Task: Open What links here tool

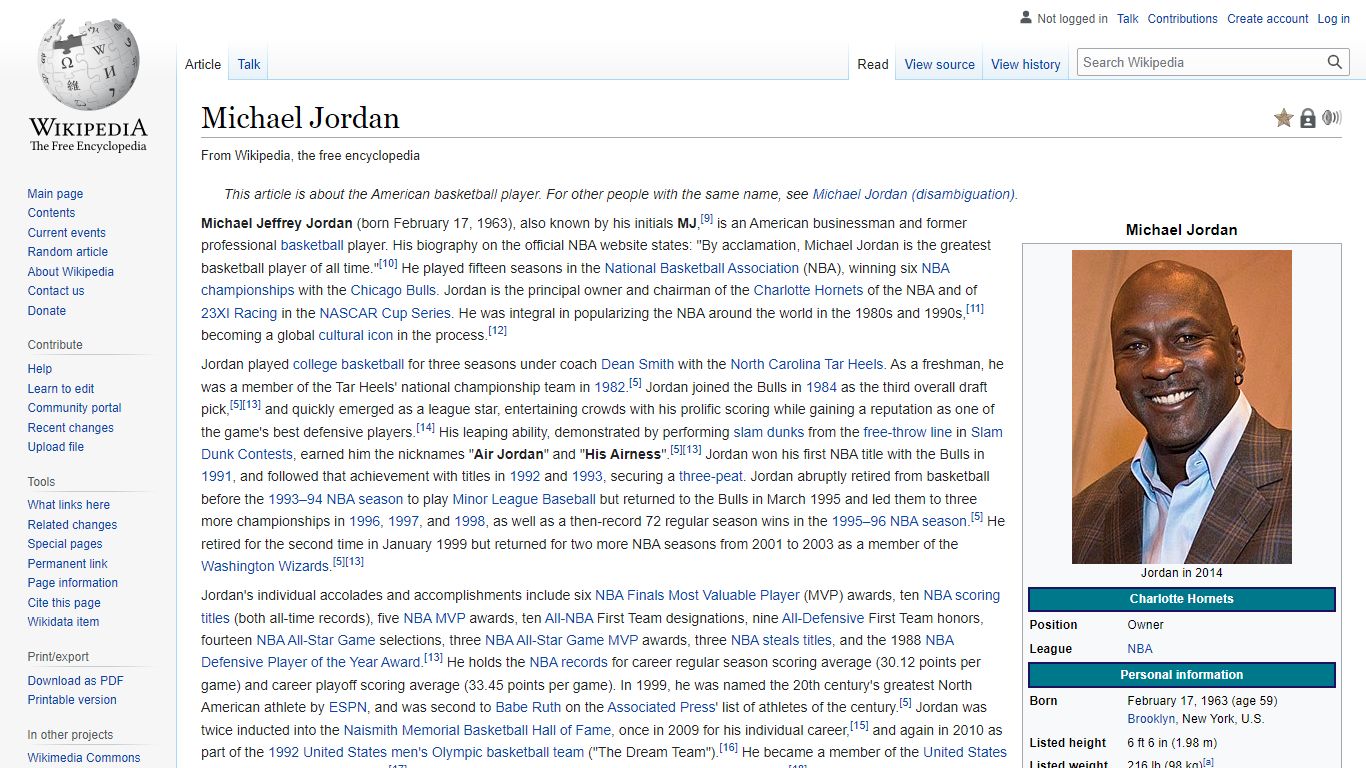Action: click(x=68, y=505)
